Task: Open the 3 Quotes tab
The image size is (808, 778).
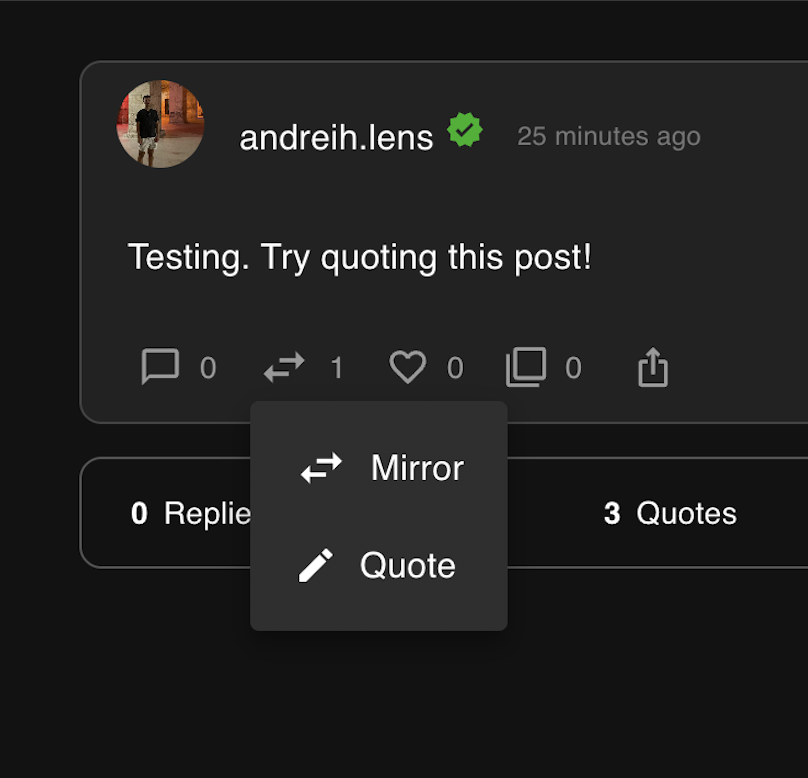Action: click(x=670, y=513)
